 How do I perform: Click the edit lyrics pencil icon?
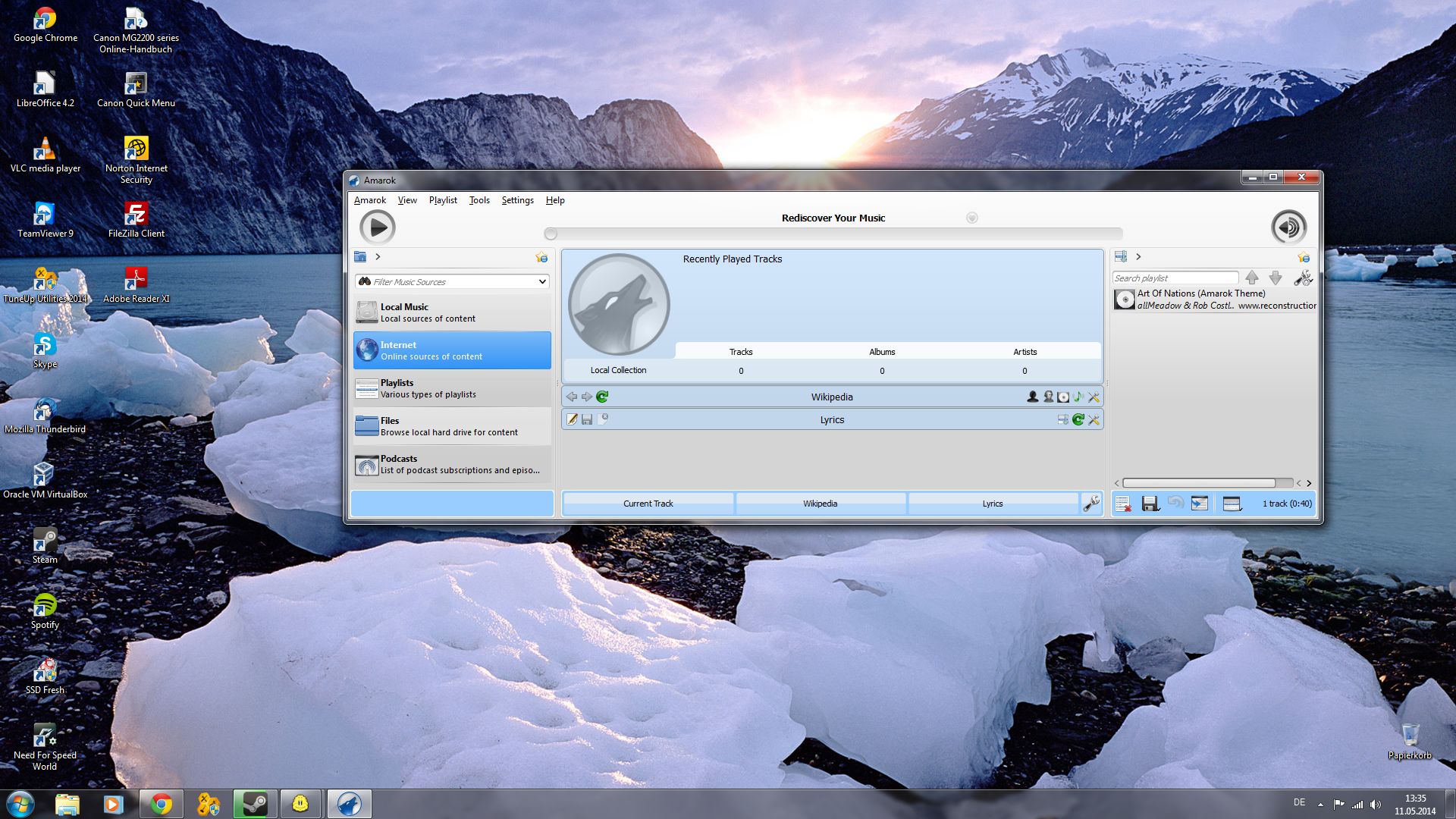573,419
